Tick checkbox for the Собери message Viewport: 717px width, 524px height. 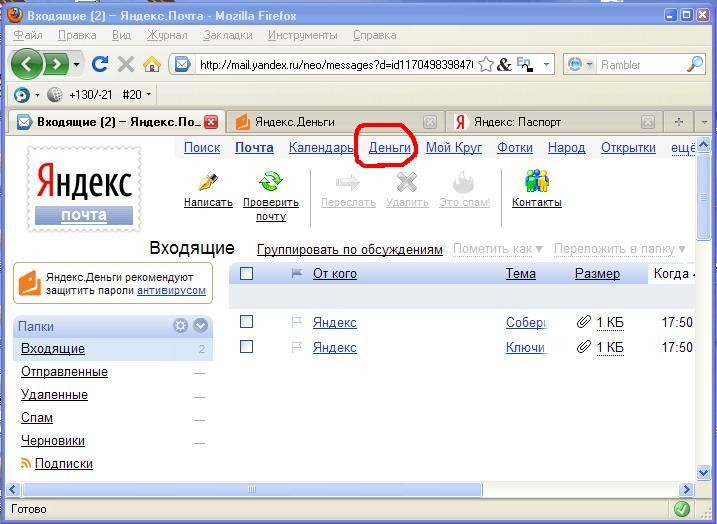pyautogui.click(x=246, y=322)
